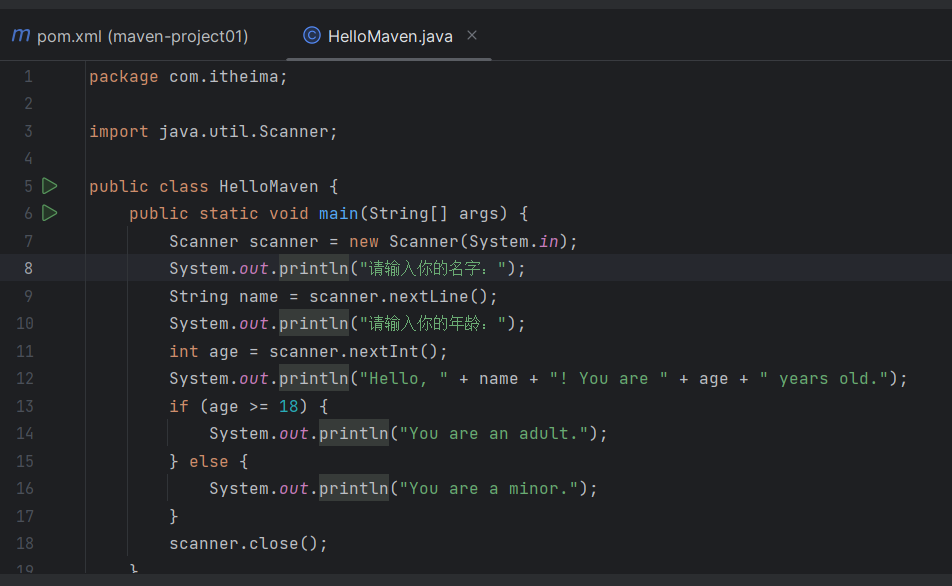Click 'String[] args' parameter on line 6

pyautogui.click(x=438, y=214)
